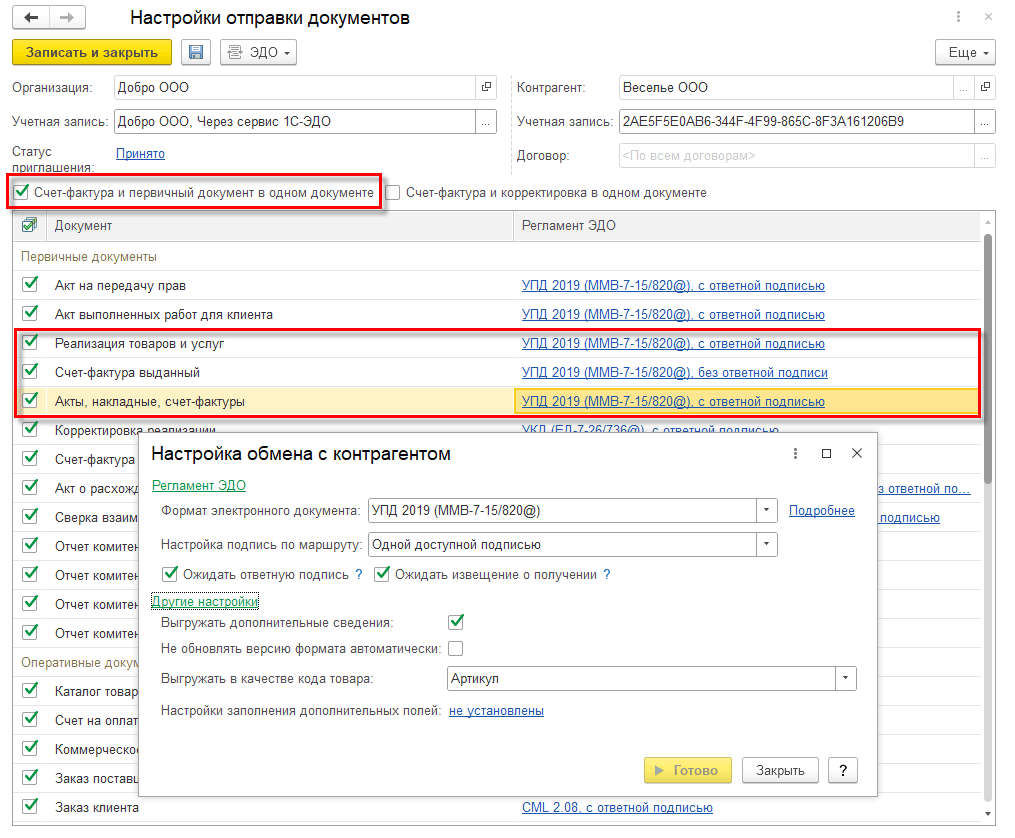
Task: Click the Закрыть button in dialog
Action: pyautogui.click(x=780, y=771)
